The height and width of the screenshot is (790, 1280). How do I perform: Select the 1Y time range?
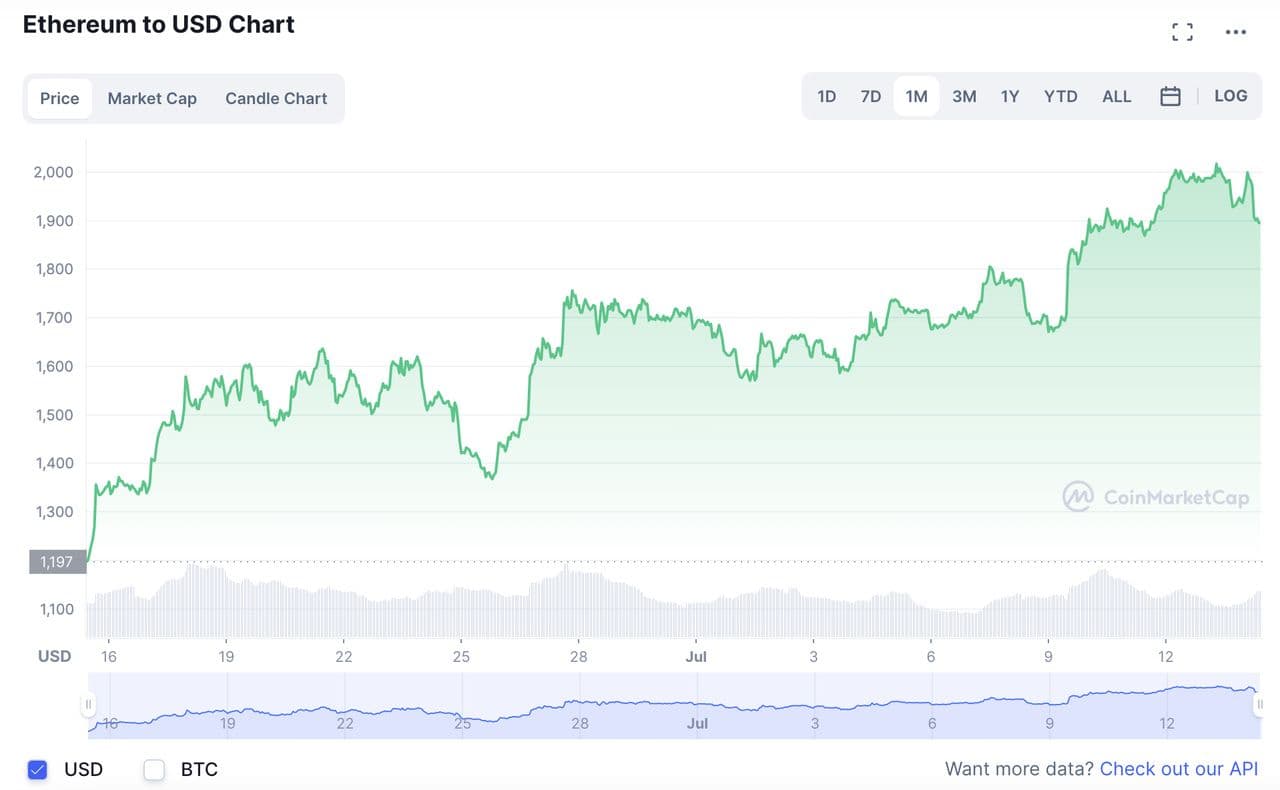click(1010, 96)
